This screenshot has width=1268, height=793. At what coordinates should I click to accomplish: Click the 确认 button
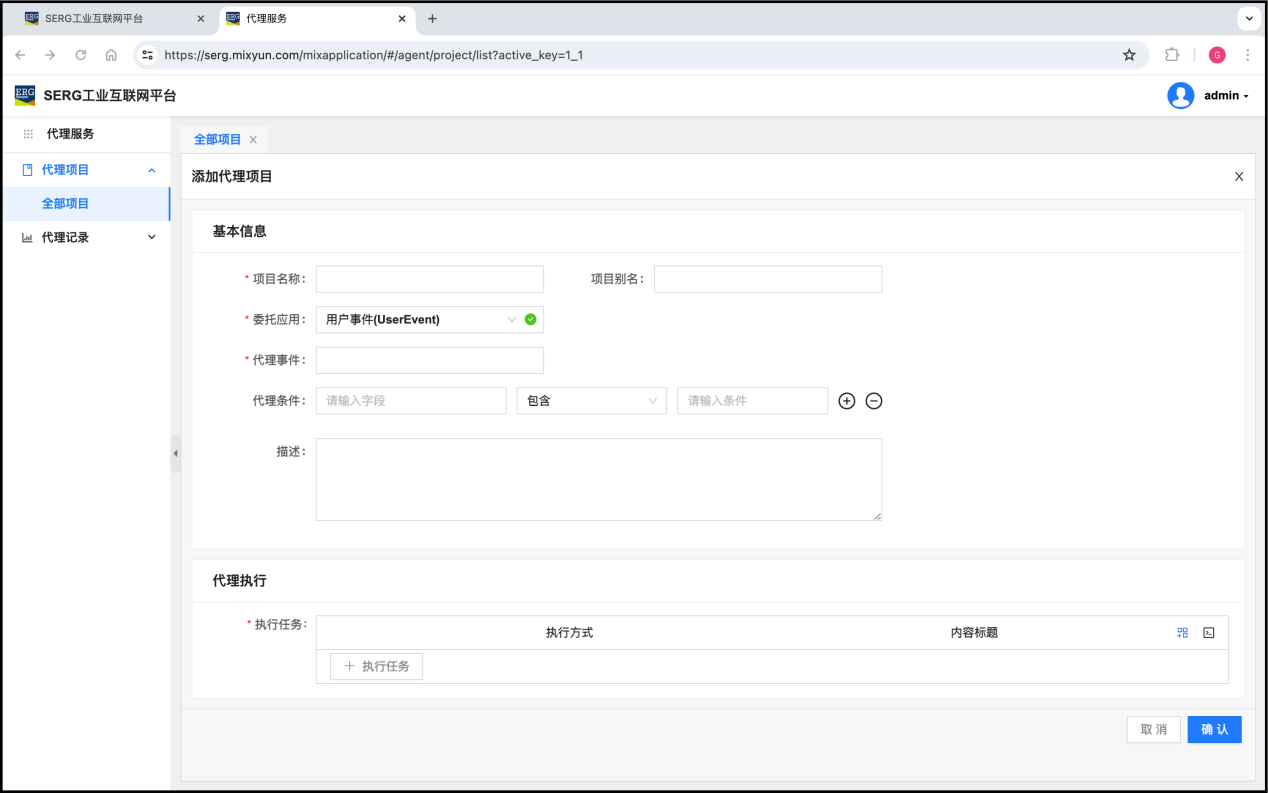coord(1214,730)
